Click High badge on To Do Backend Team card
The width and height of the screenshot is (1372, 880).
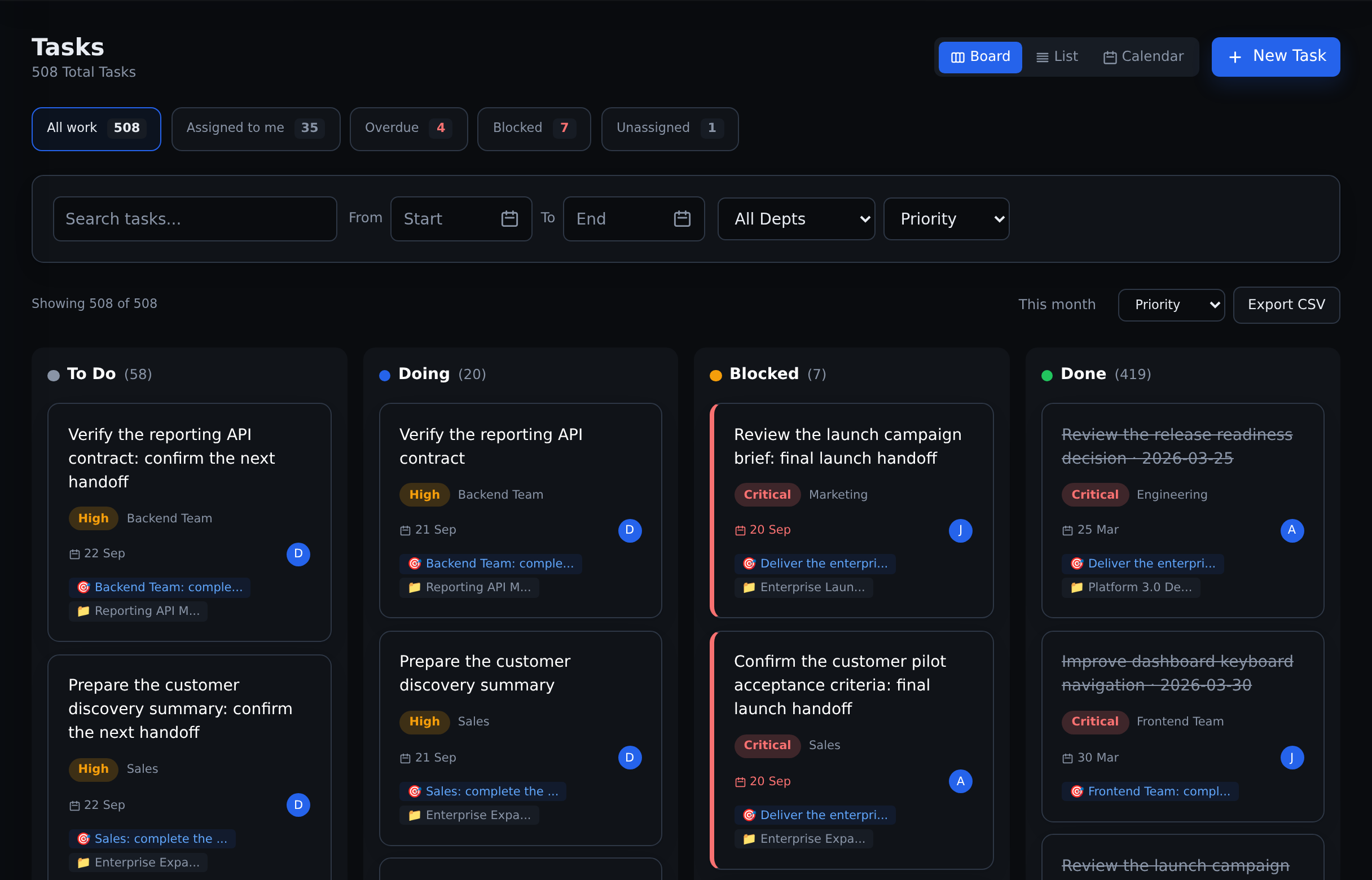pos(93,518)
